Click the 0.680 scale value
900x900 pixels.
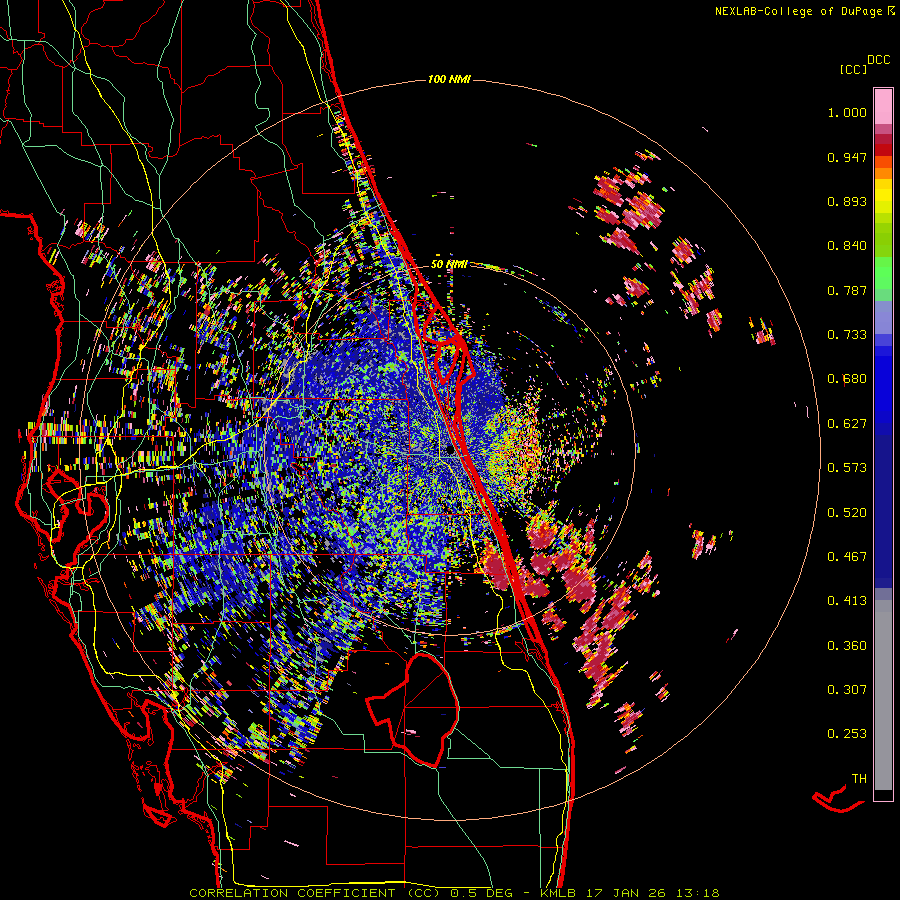[847, 379]
